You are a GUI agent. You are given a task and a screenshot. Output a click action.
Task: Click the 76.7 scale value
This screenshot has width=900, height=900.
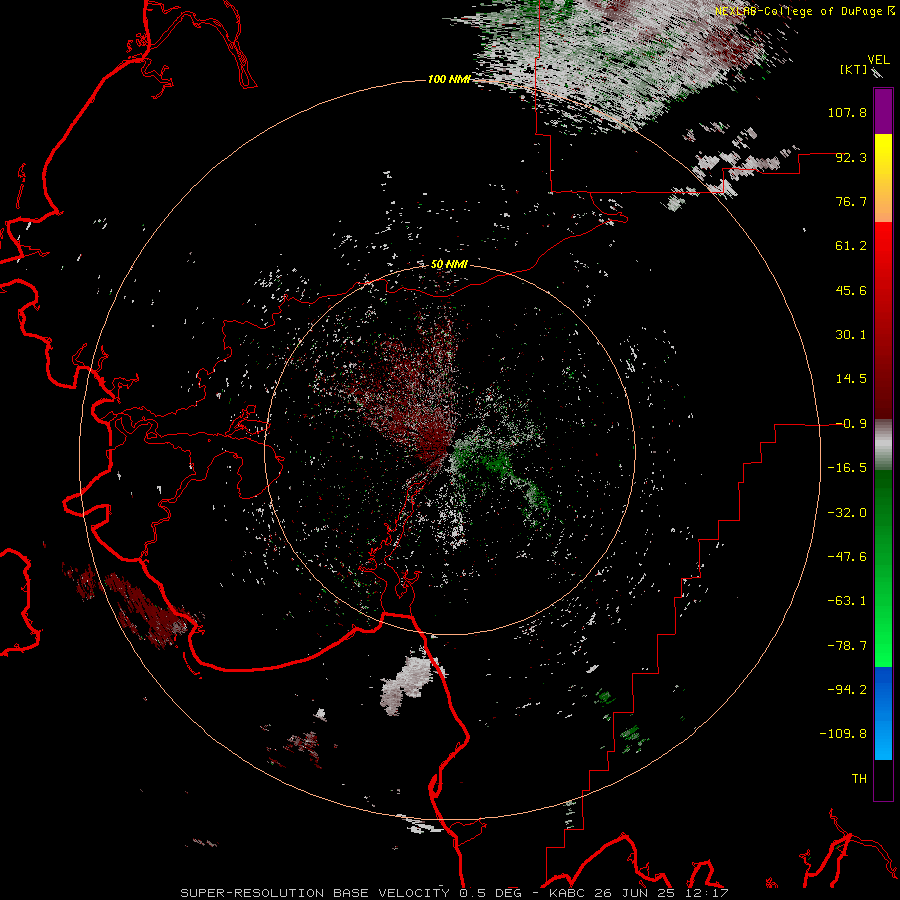851,201
